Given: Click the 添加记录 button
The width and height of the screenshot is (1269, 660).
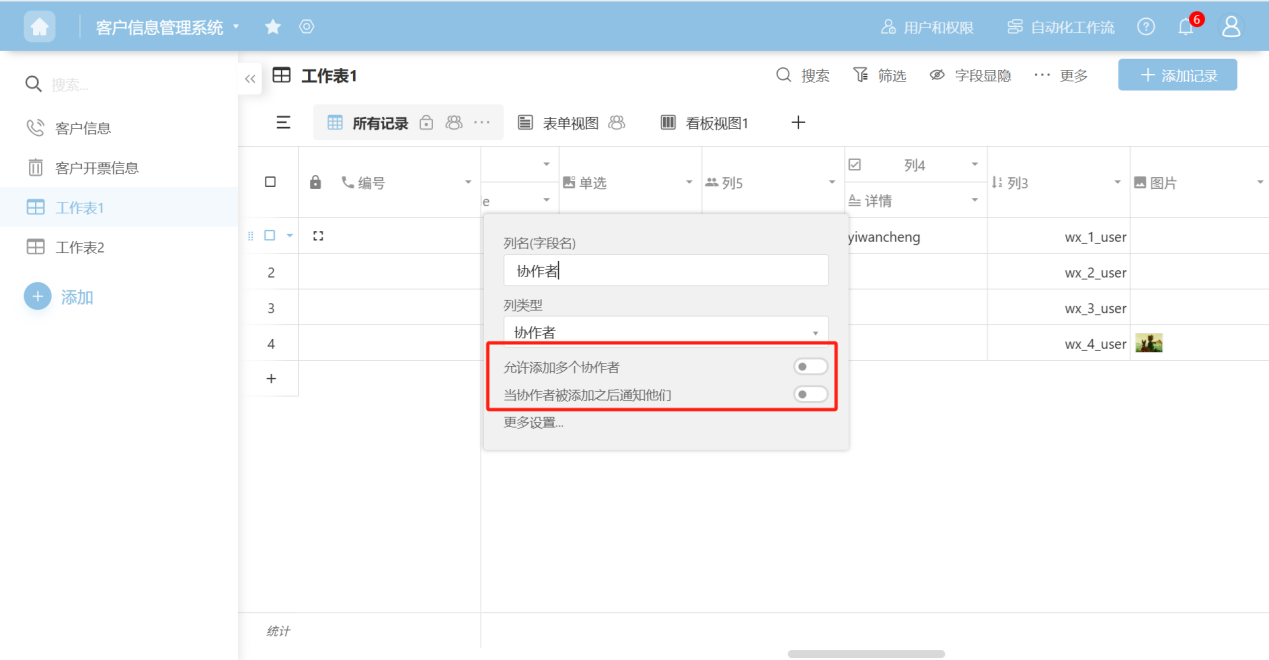Looking at the screenshot, I should pos(1177,75).
